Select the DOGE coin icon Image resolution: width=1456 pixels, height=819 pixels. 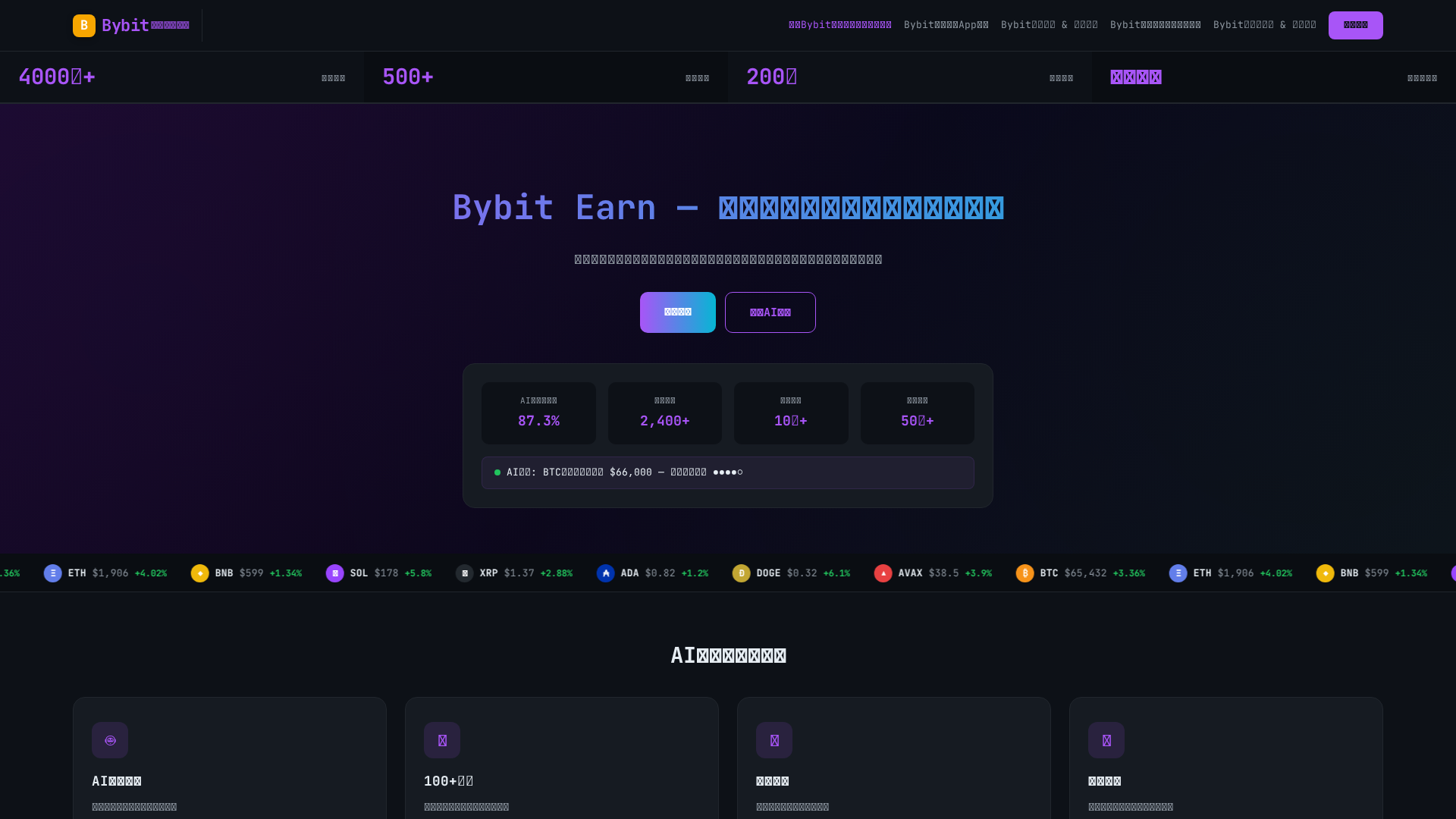(742, 573)
